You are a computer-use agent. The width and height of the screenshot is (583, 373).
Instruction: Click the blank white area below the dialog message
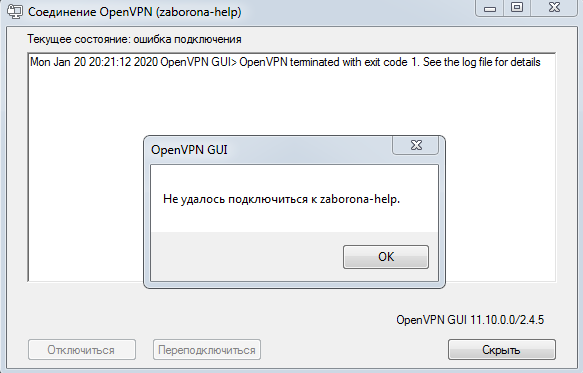(294, 220)
